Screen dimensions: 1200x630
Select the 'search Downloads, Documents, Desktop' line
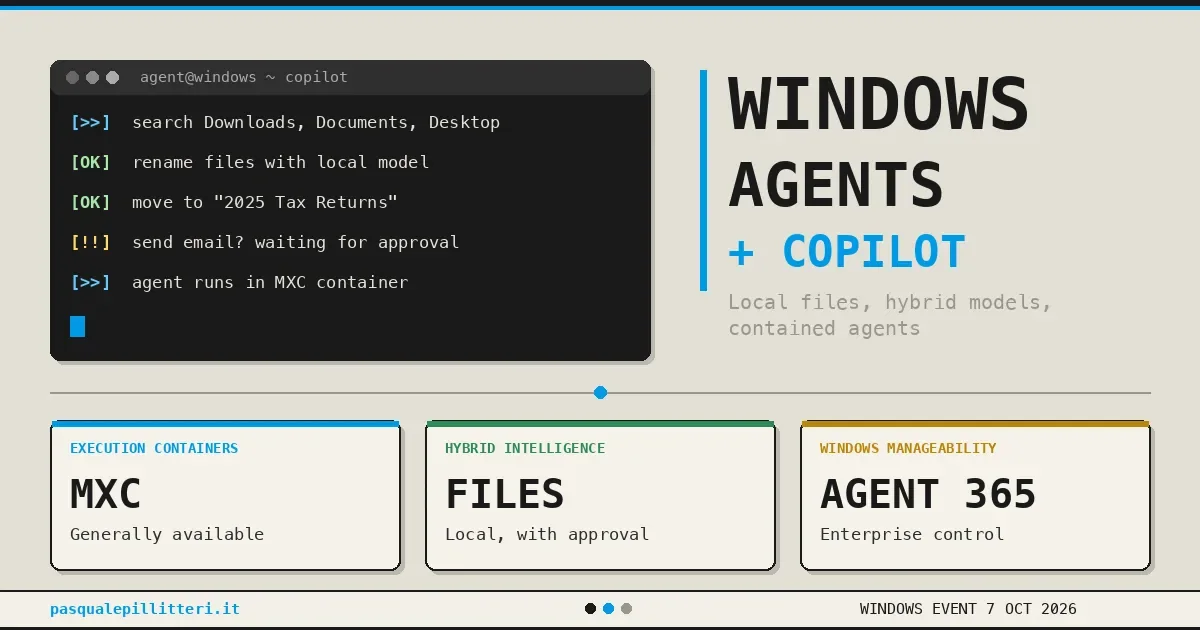316,122
